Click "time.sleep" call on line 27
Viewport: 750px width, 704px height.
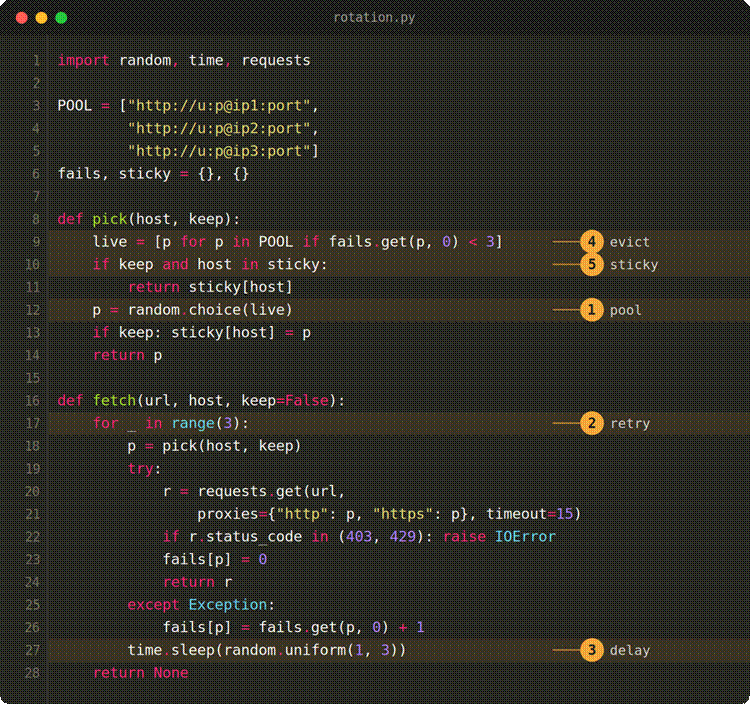coord(171,650)
